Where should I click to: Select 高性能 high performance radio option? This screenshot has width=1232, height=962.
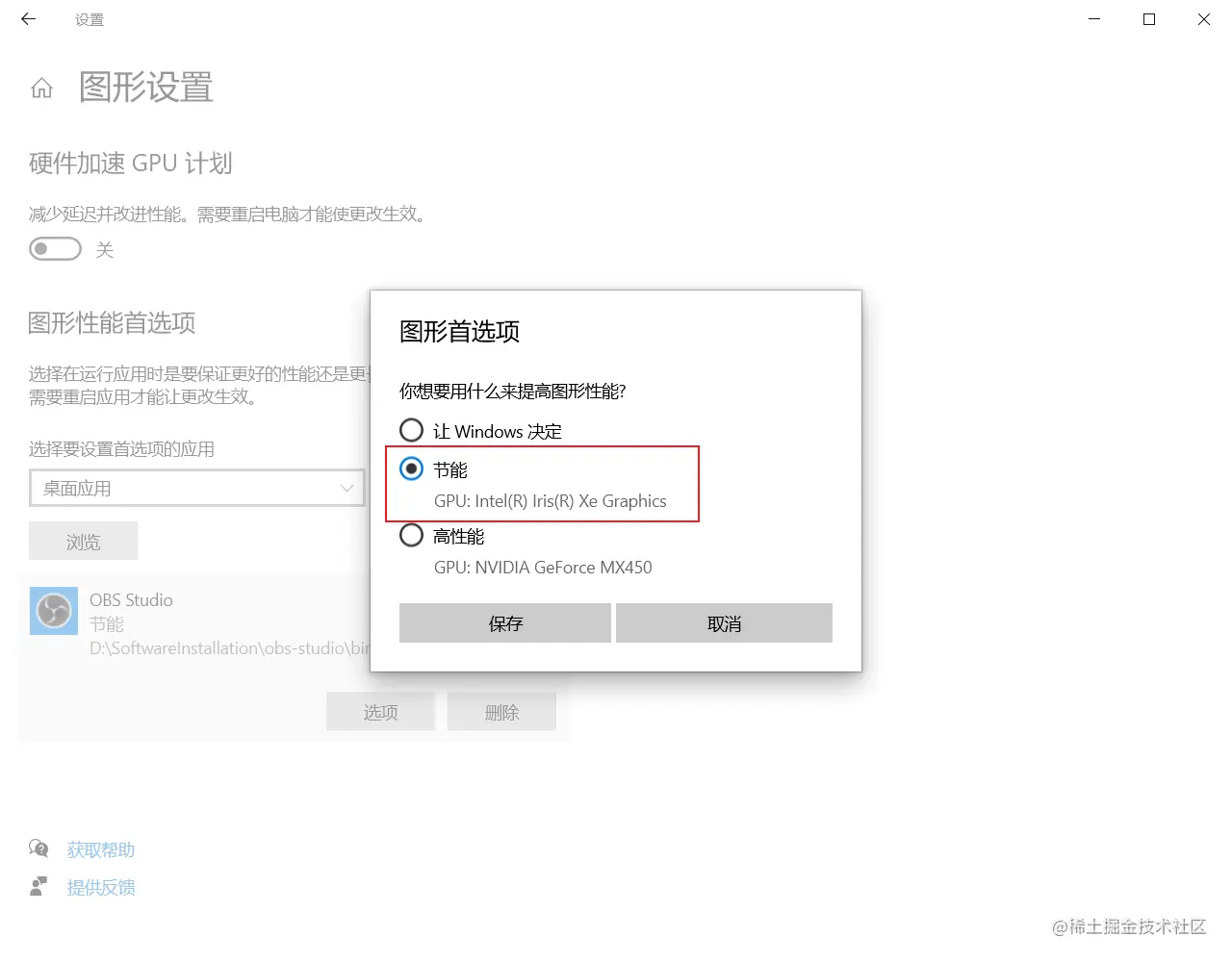(x=411, y=535)
